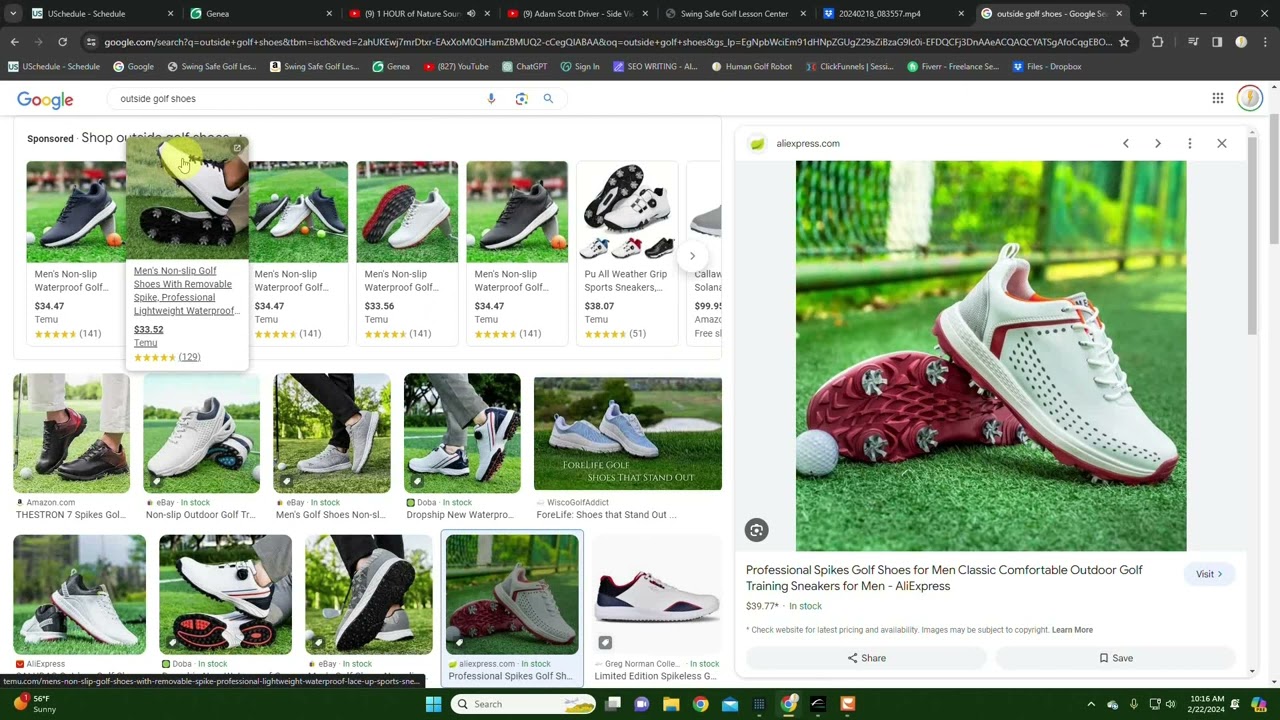
Task: Show next image in preview panel
Action: click(x=1158, y=143)
